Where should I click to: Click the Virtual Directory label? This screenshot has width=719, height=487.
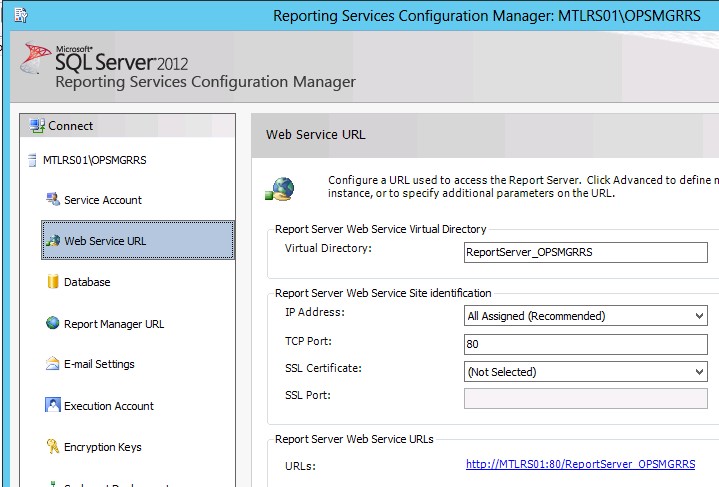pos(328,248)
